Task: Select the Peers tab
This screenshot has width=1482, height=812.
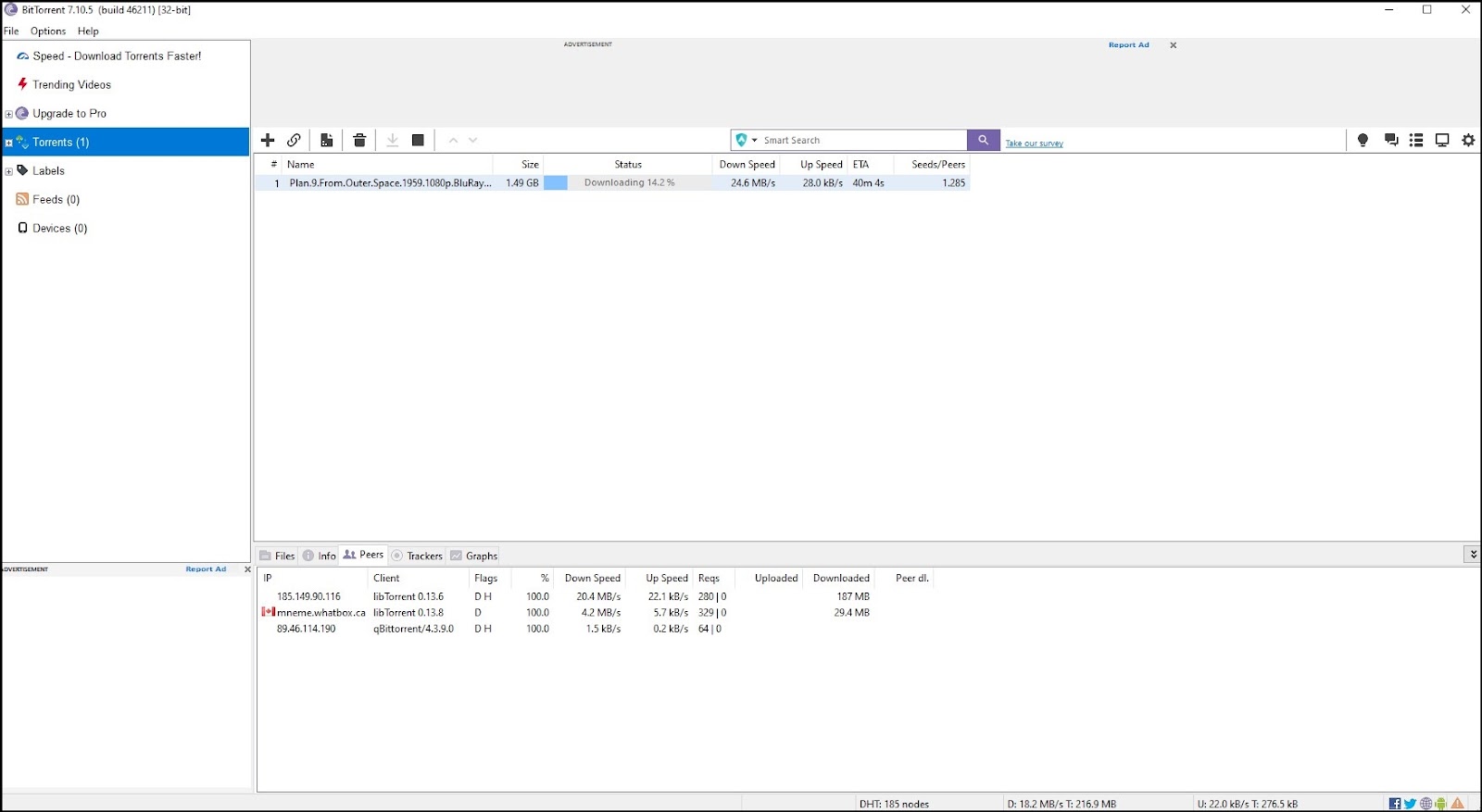Action: tap(363, 555)
